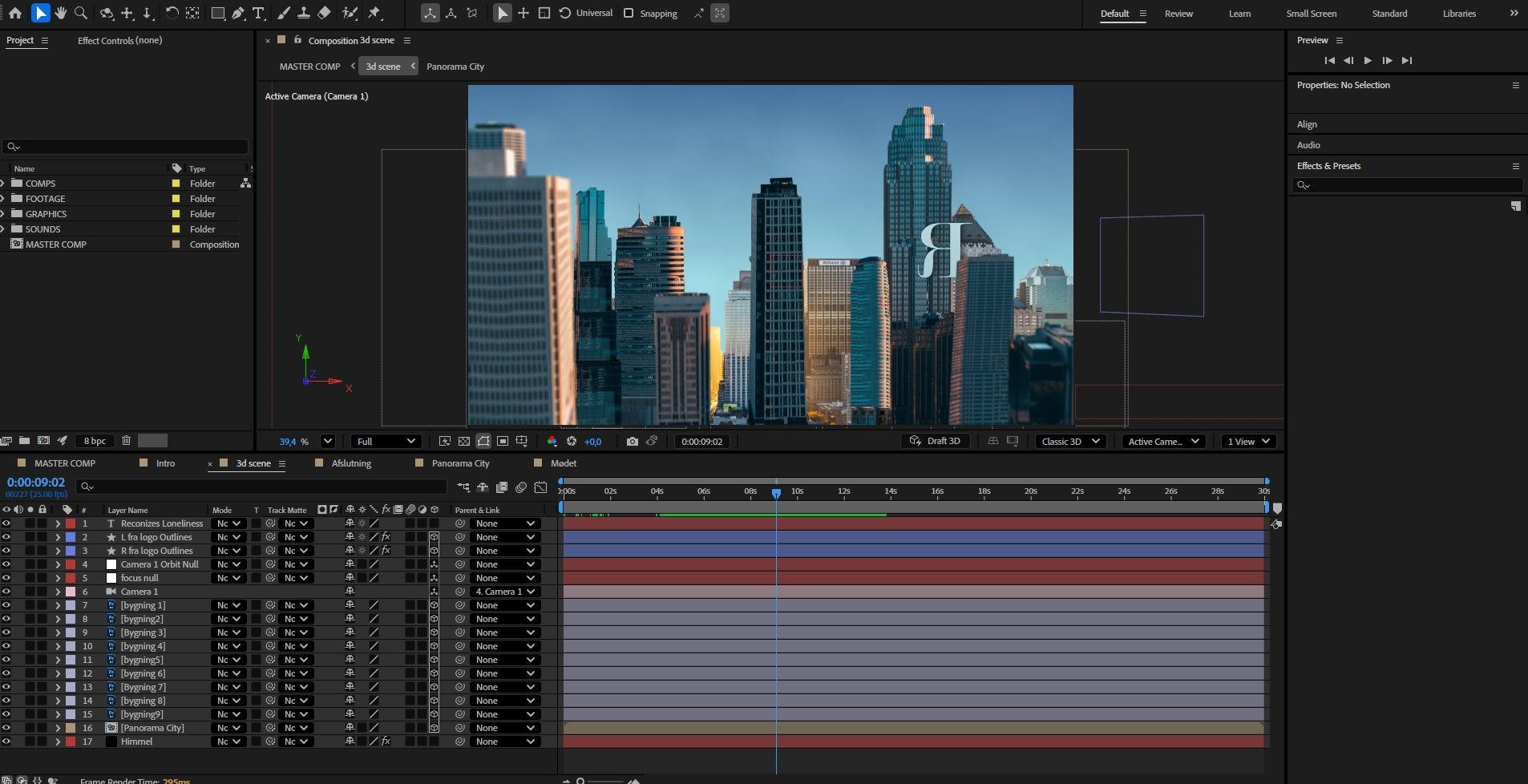Activate the Puppet Pin tool
Viewport: 1528px width, 784px height.
pos(374,13)
